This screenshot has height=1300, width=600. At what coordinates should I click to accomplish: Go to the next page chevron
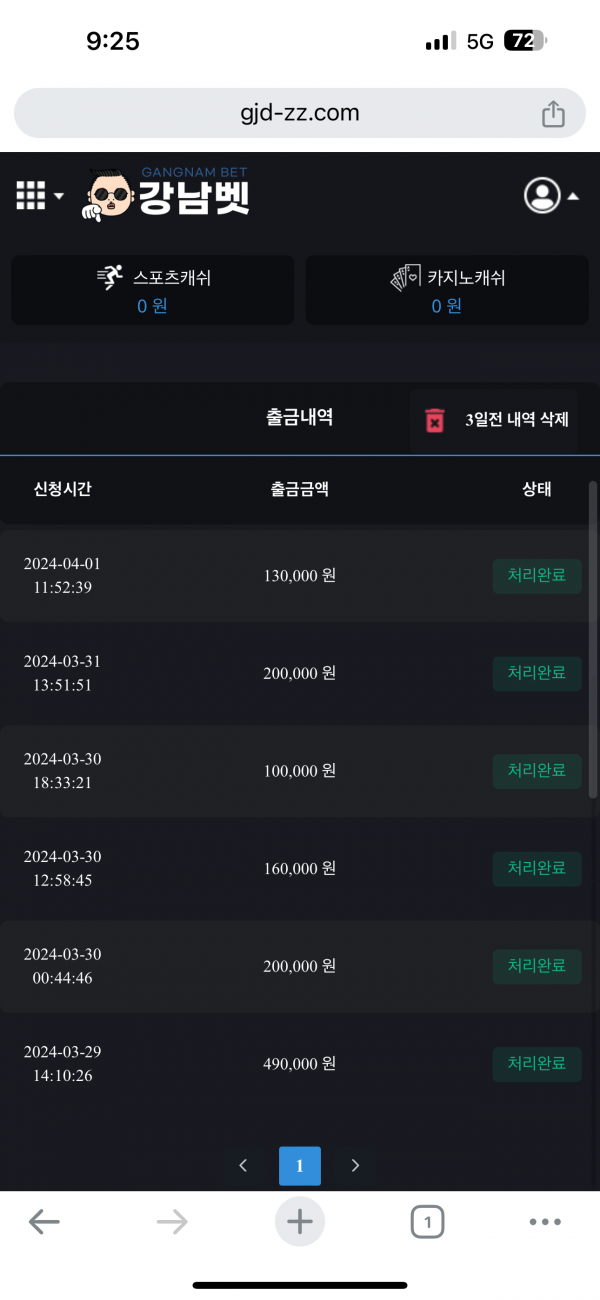pos(355,1165)
